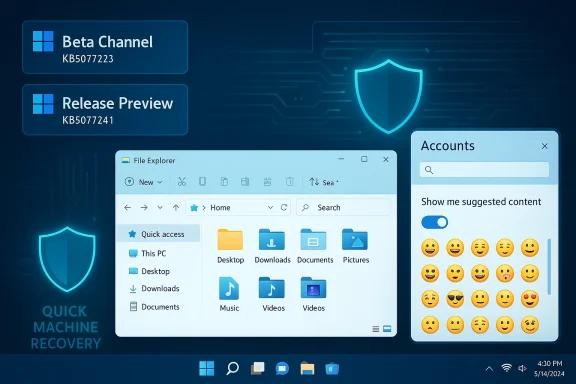The width and height of the screenshot is (576, 384).
Task: Go back with the left arrow
Action: click(127, 208)
